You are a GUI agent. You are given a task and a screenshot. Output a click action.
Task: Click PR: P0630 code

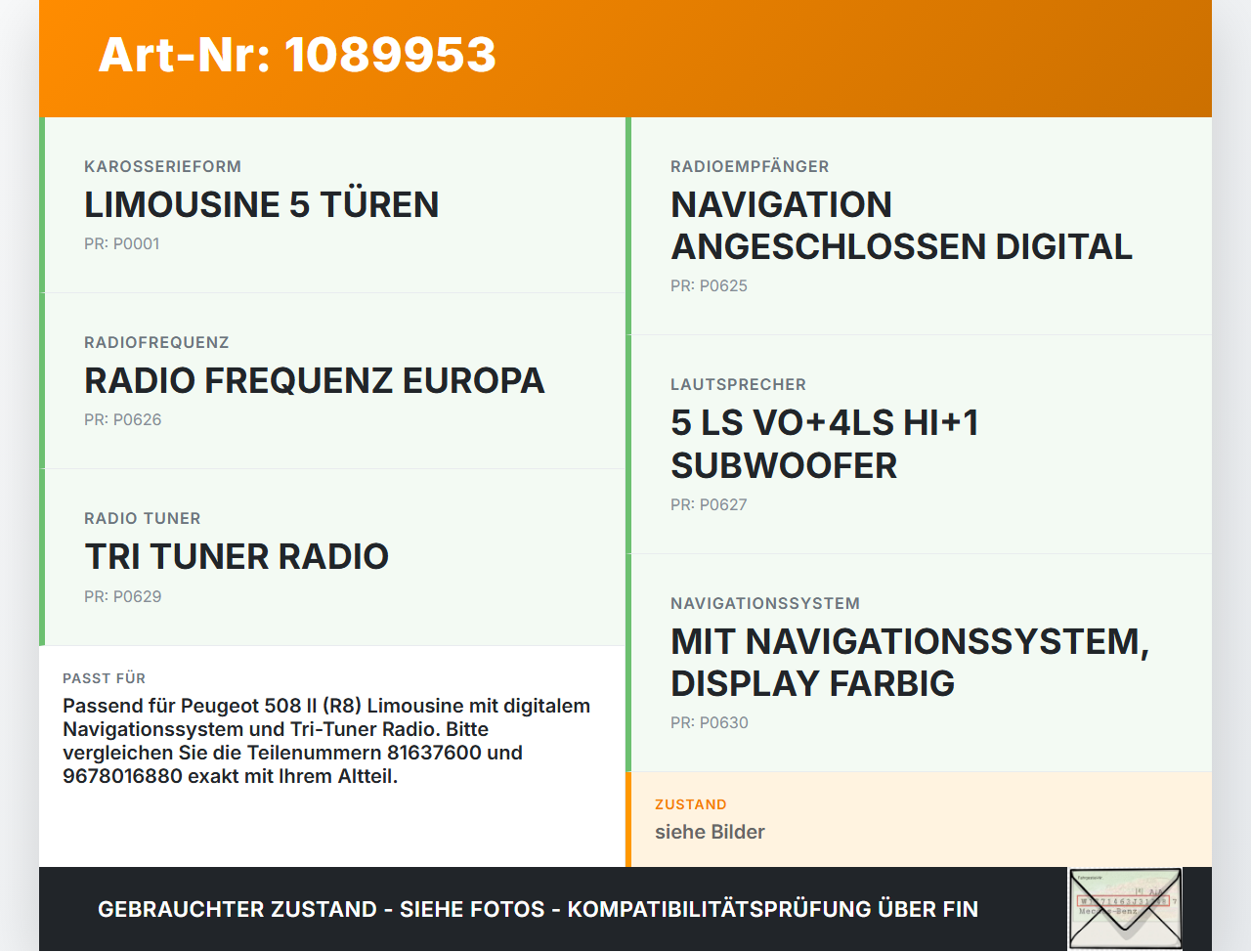(x=709, y=723)
